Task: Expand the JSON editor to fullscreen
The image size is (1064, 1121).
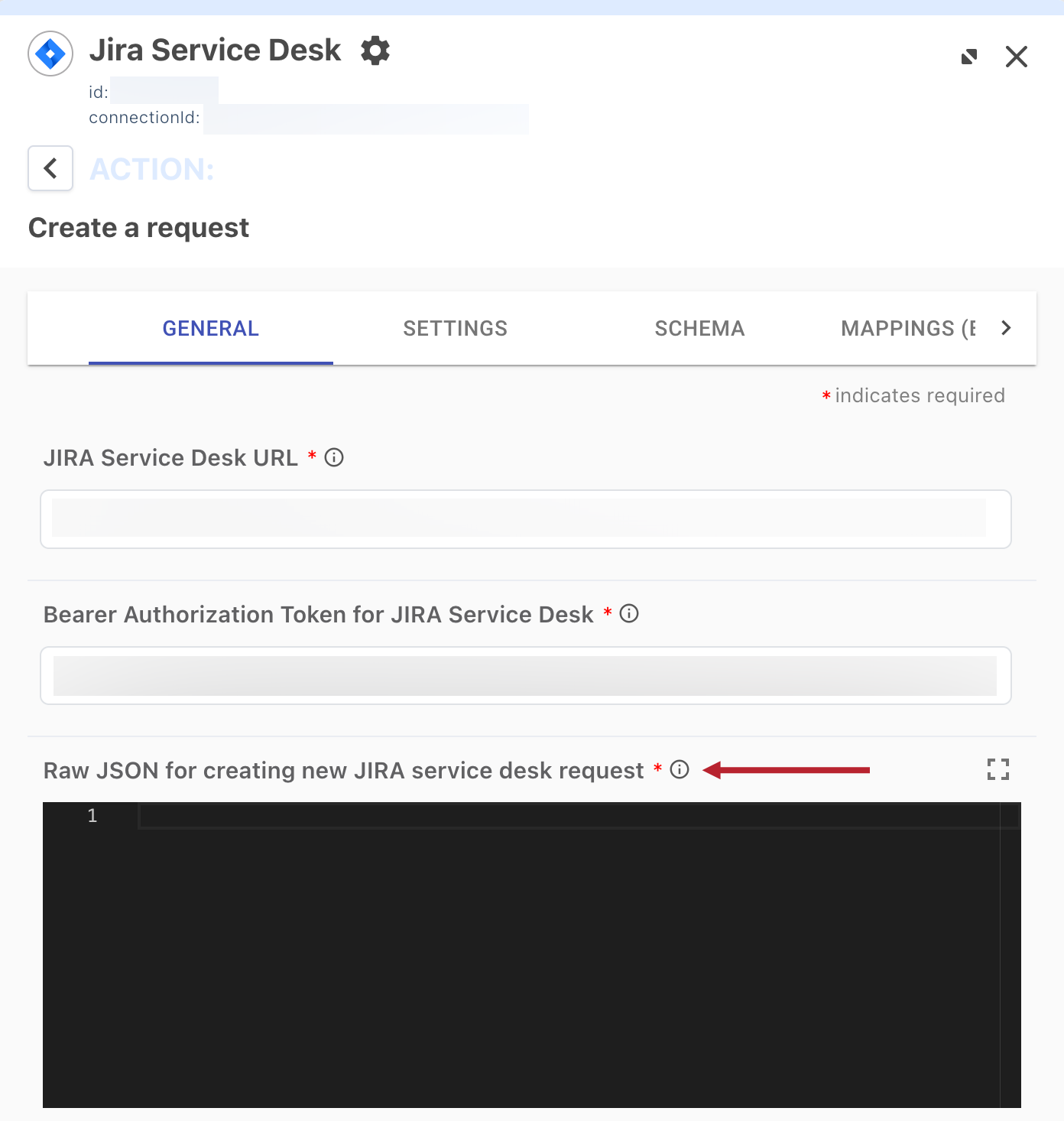Action: pyautogui.click(x=998, y=769)
